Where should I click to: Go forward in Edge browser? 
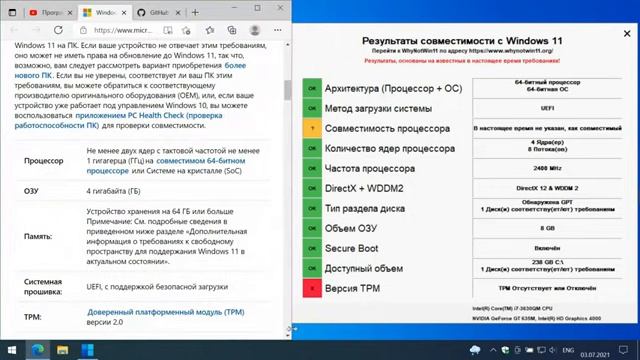pyautogui.click(x=36, y=30)
